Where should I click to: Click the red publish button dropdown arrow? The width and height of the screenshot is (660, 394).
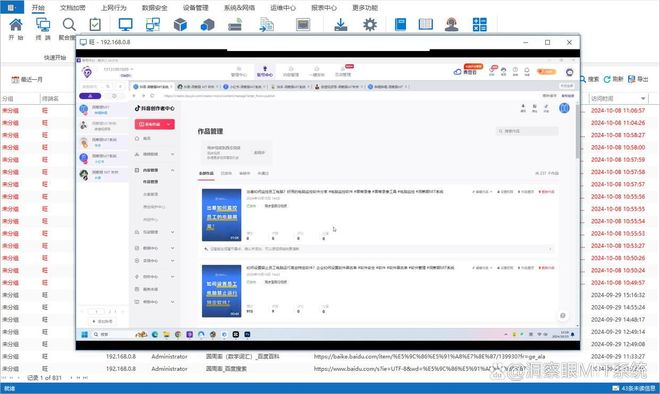pyautogui.click(x=169, y=124)
